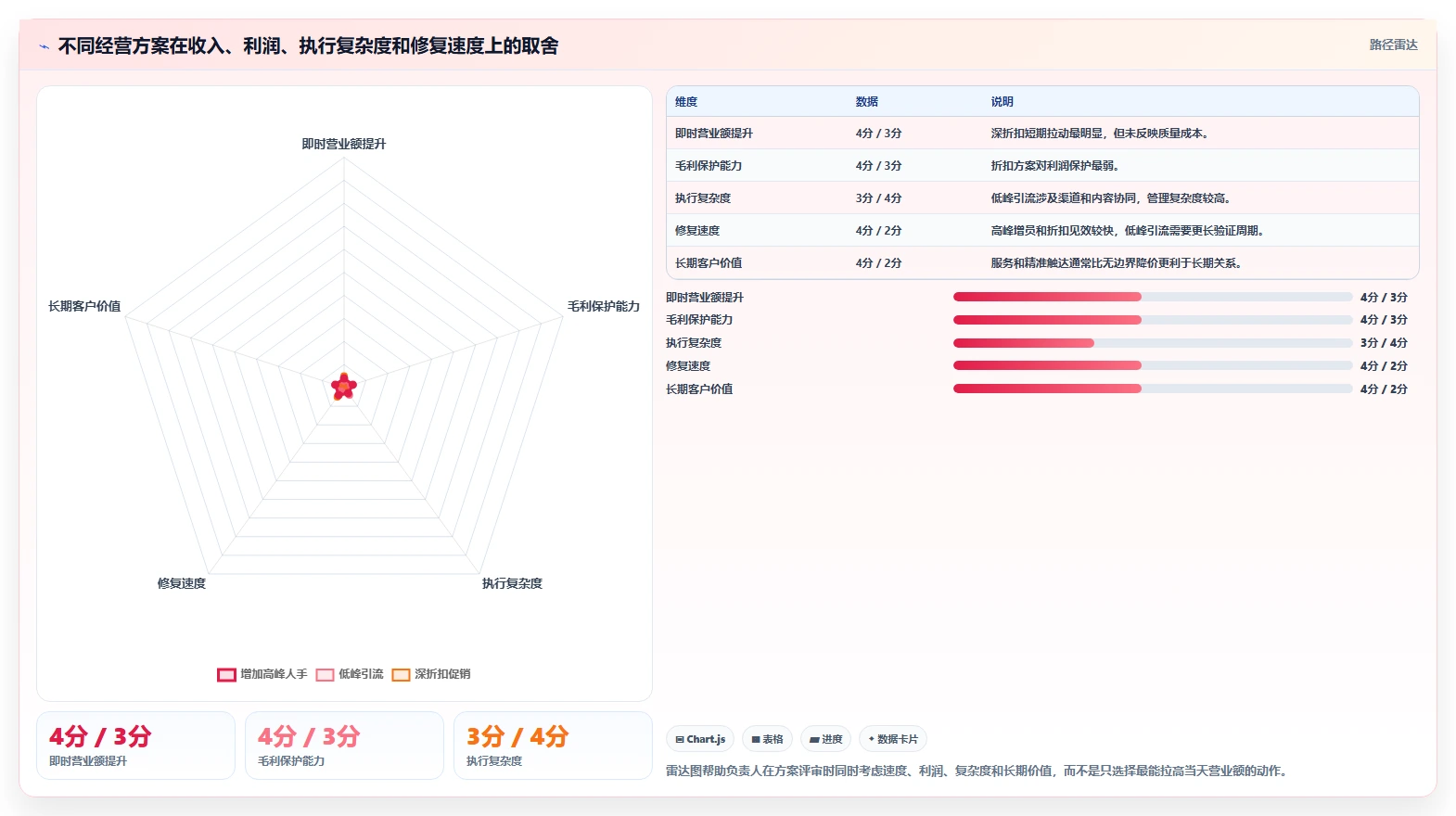Click the radar axis label 即时营业额提升

[x=344, y=144]
